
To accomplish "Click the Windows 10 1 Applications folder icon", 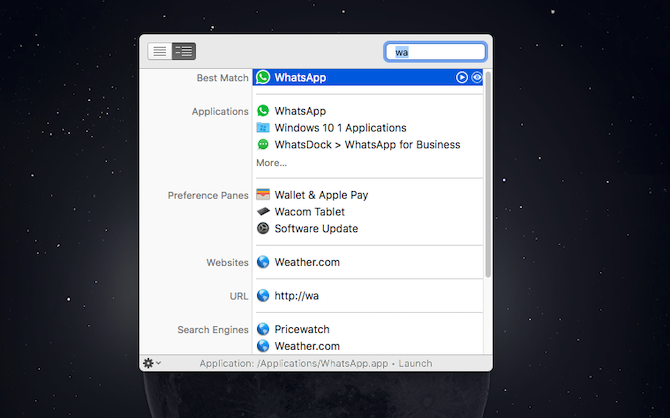I will pos(263,127).
